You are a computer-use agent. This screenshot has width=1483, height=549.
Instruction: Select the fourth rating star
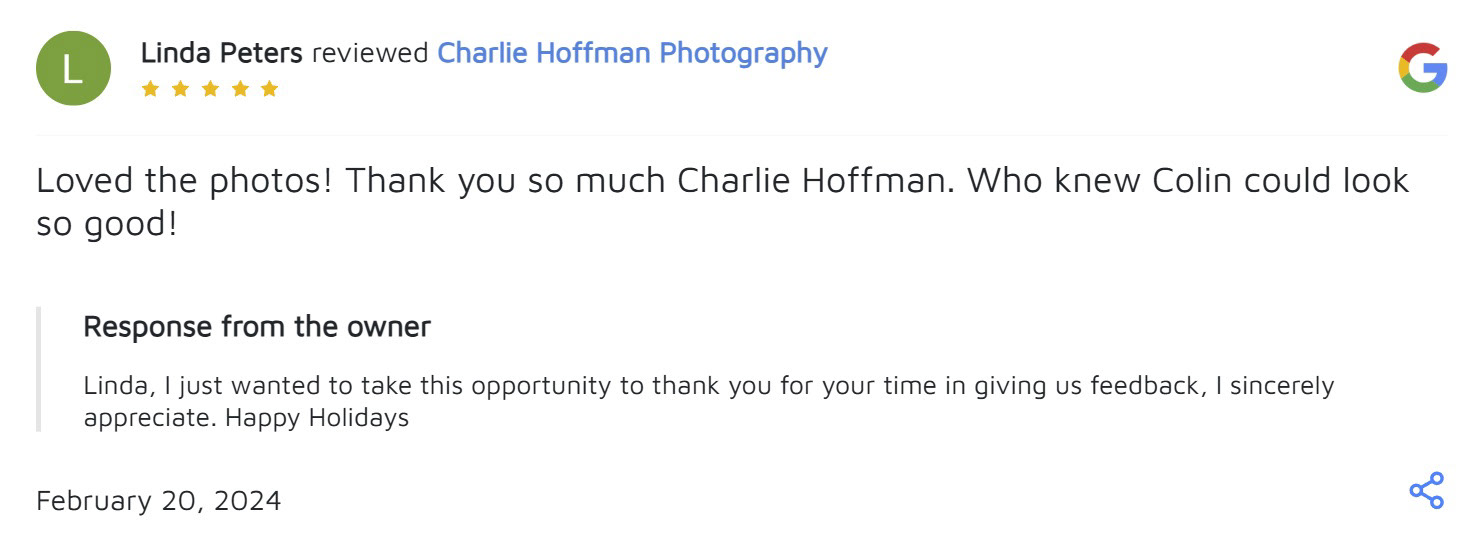239,89
